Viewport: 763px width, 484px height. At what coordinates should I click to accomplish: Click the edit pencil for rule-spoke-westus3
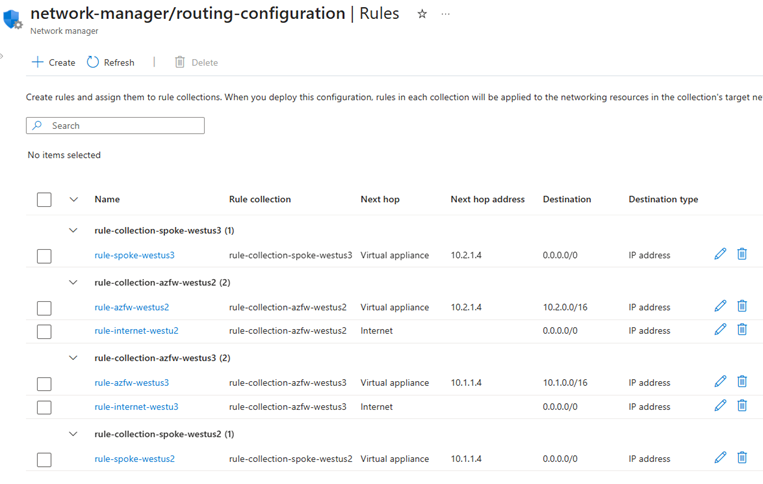point(720,255)
